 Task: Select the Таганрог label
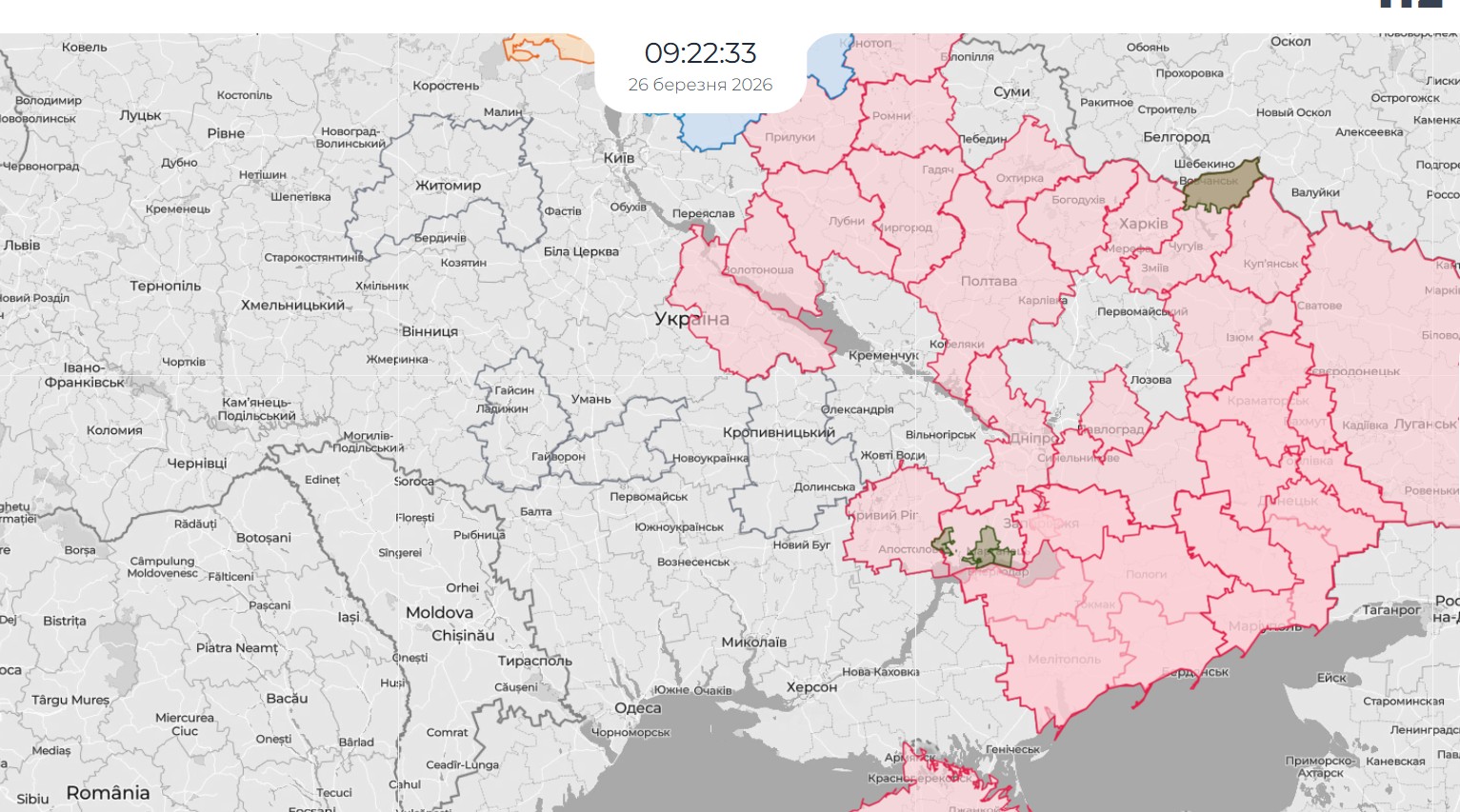click(1391, 610)
